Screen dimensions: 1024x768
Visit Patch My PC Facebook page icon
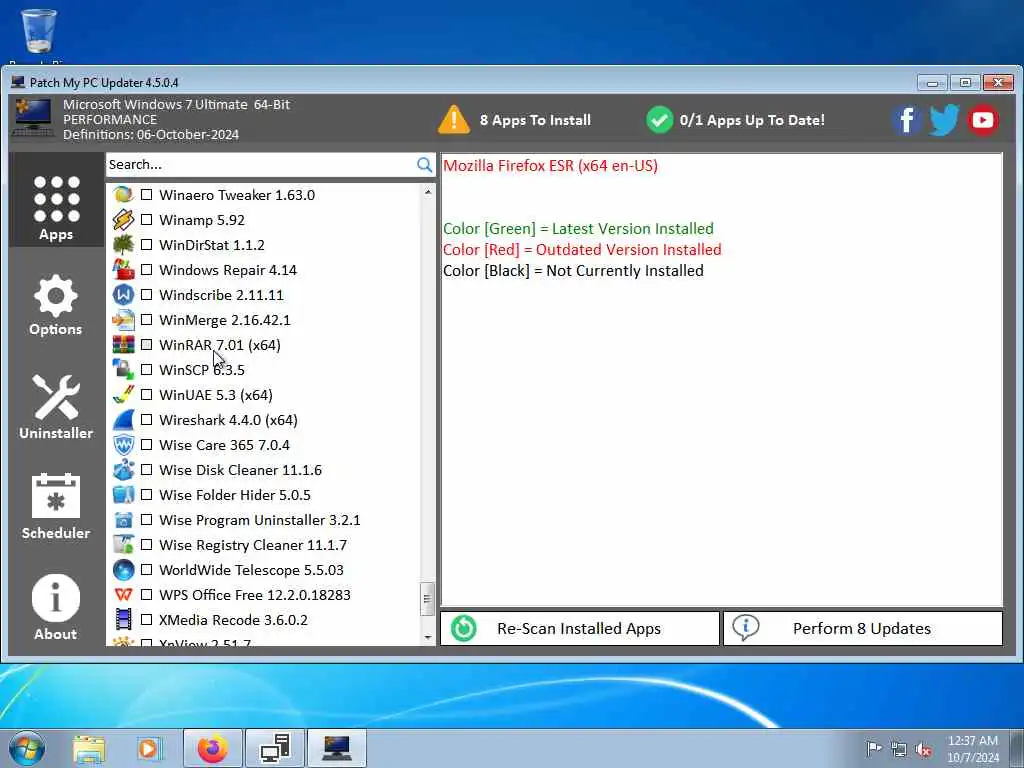click(x=906, y=120)
